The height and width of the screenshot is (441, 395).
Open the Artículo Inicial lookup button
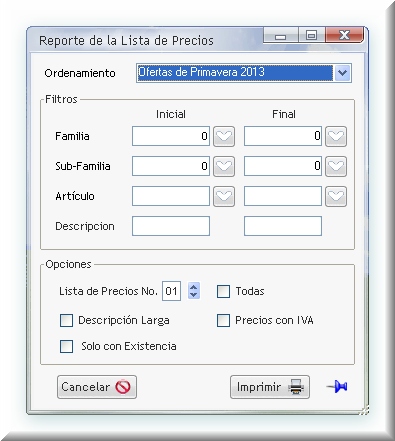click(224, 196)
